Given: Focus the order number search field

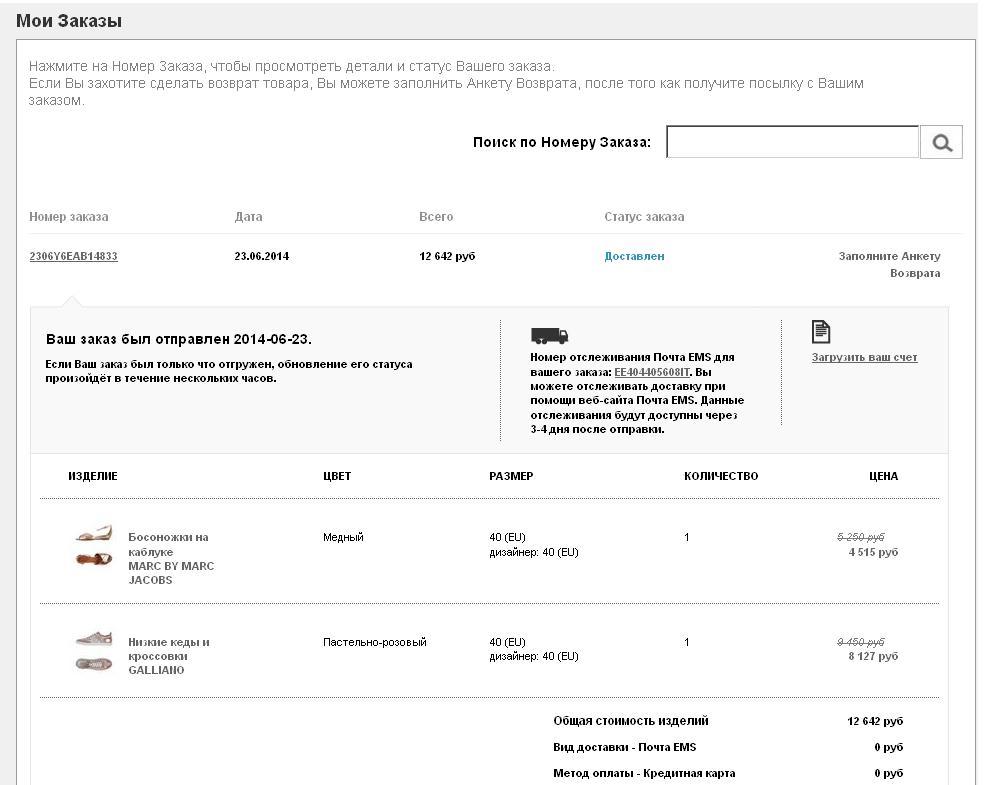Looking at the screenshot, I should 792,142.
